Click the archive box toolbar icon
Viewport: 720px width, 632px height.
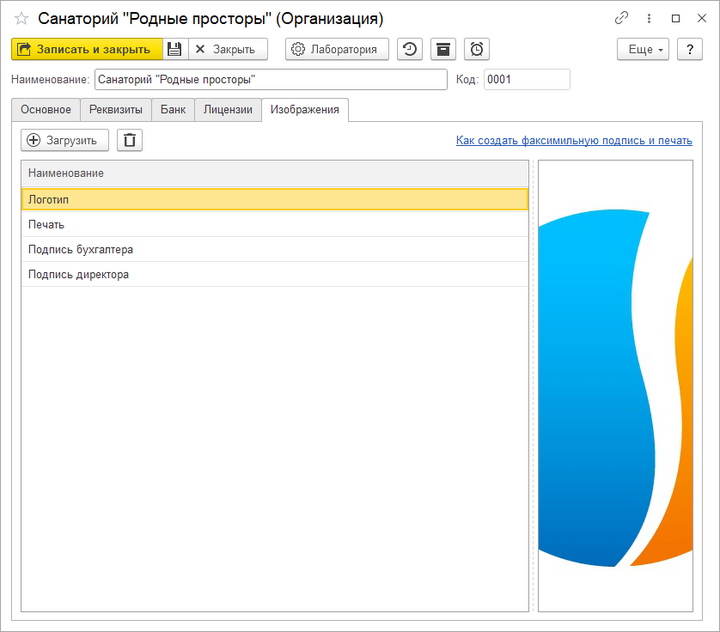tap(442, 49)
